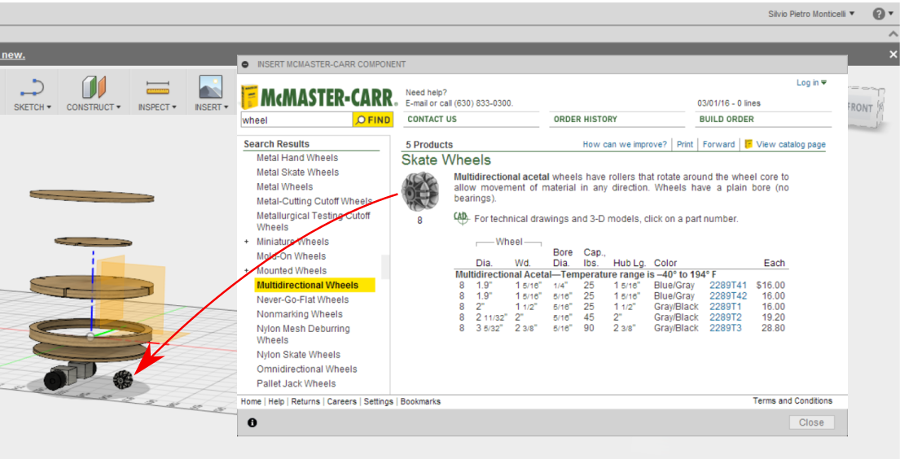
Task: Click the Close button in dialog
Action: (x=811, y=422)
